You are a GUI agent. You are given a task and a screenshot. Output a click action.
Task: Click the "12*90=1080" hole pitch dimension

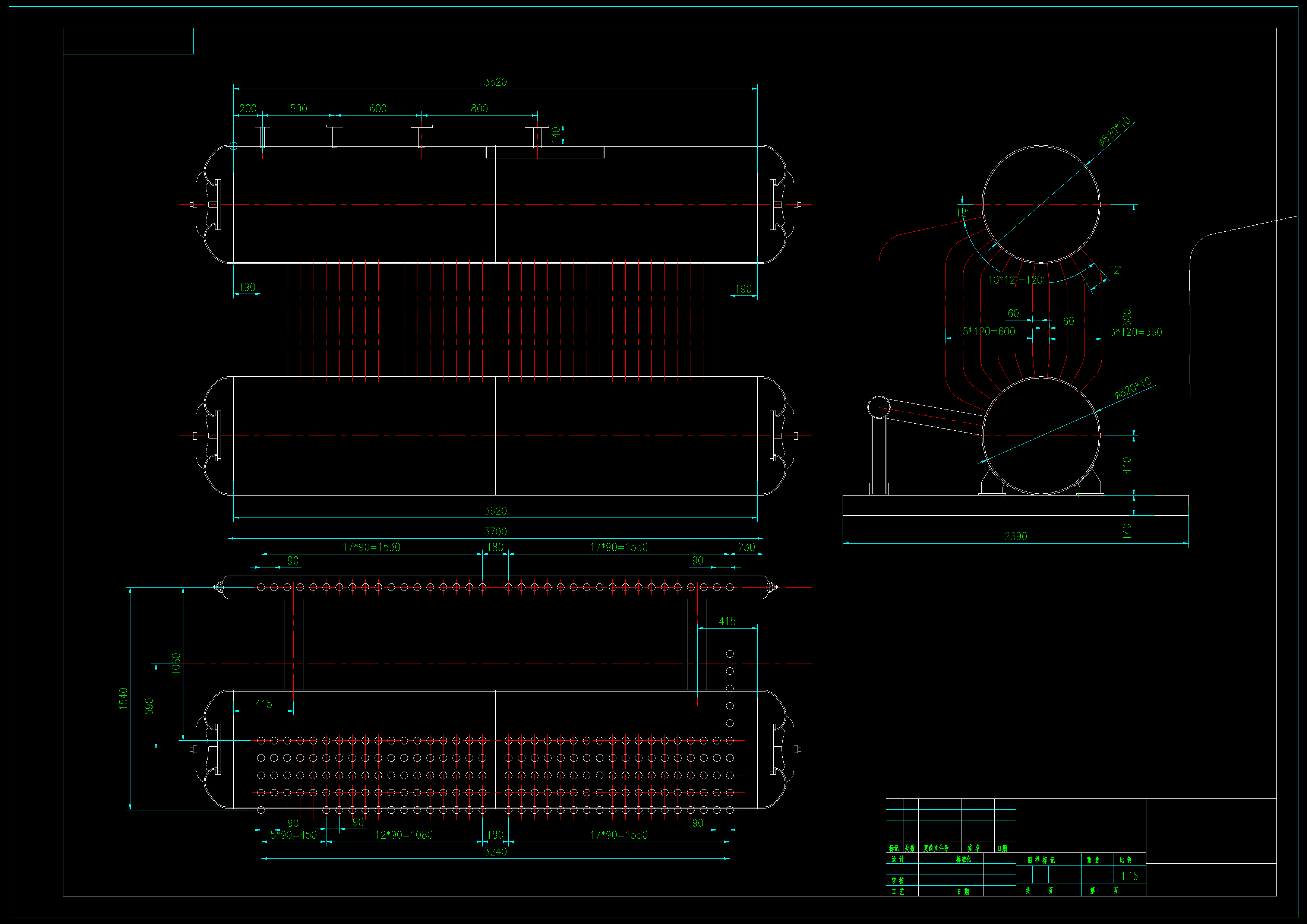click(x=404, y=835)
